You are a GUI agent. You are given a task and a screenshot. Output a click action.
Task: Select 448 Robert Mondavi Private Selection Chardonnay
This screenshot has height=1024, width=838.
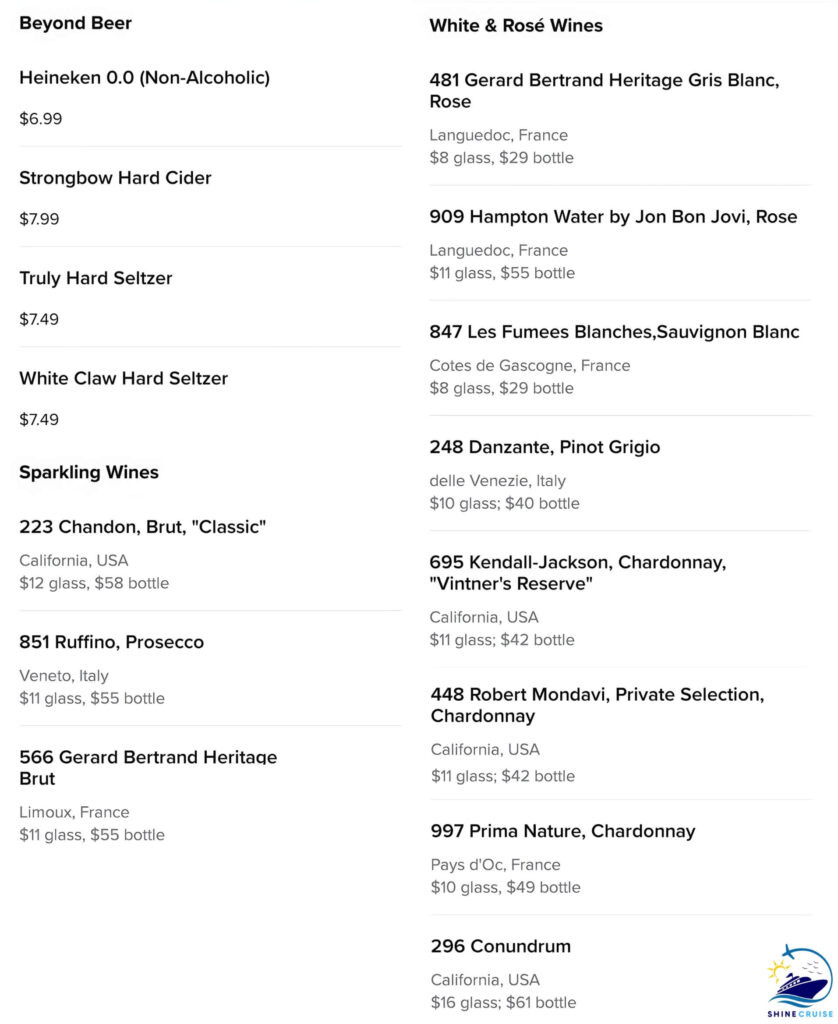pyautogui.click(x=597, y=705)
